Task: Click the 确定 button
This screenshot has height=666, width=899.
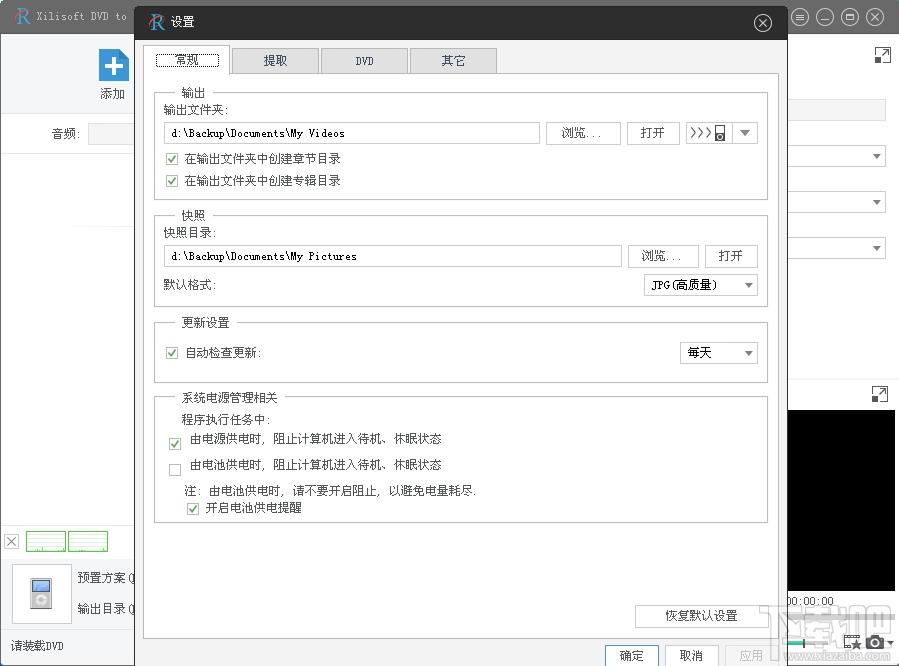Action: point(631,656)
